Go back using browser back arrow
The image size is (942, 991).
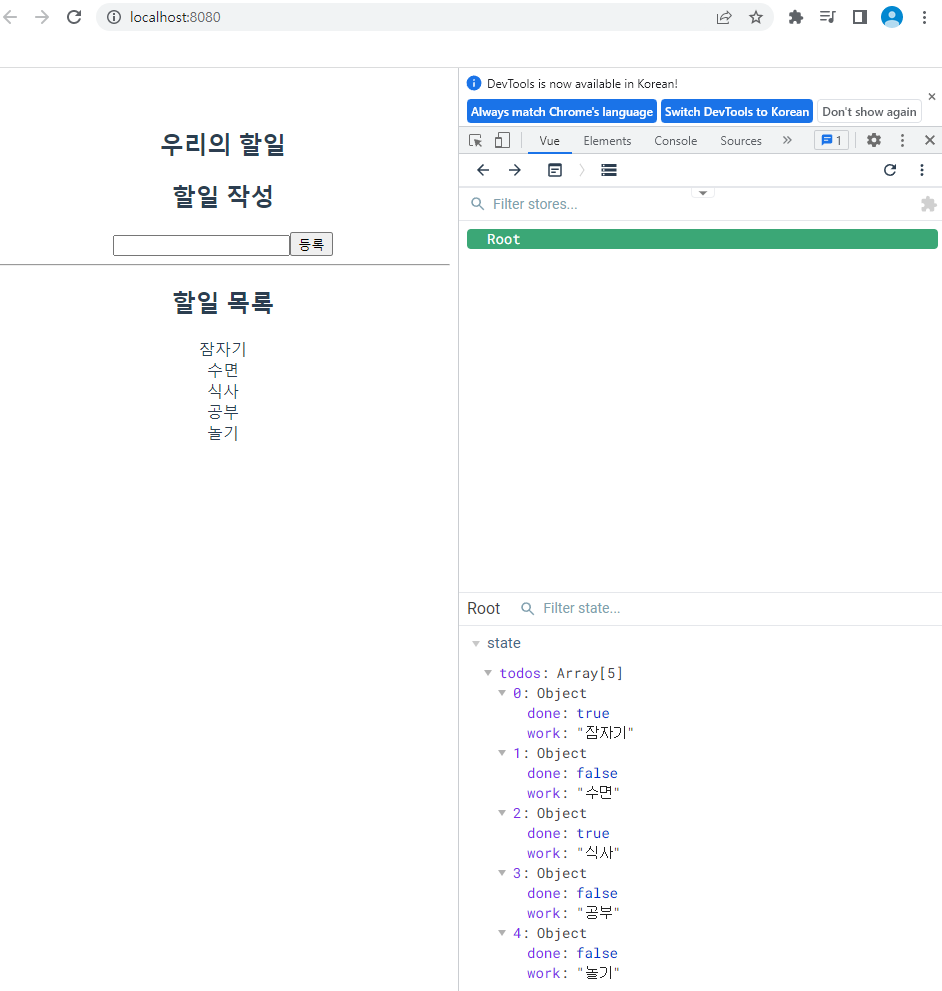pos(11,17)
